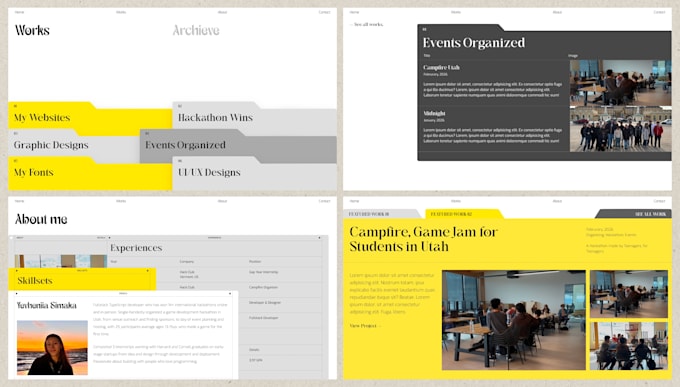Open the lower small Campfire photo
The width and height of the screenshot is (680, 387).
coord(629,346)
